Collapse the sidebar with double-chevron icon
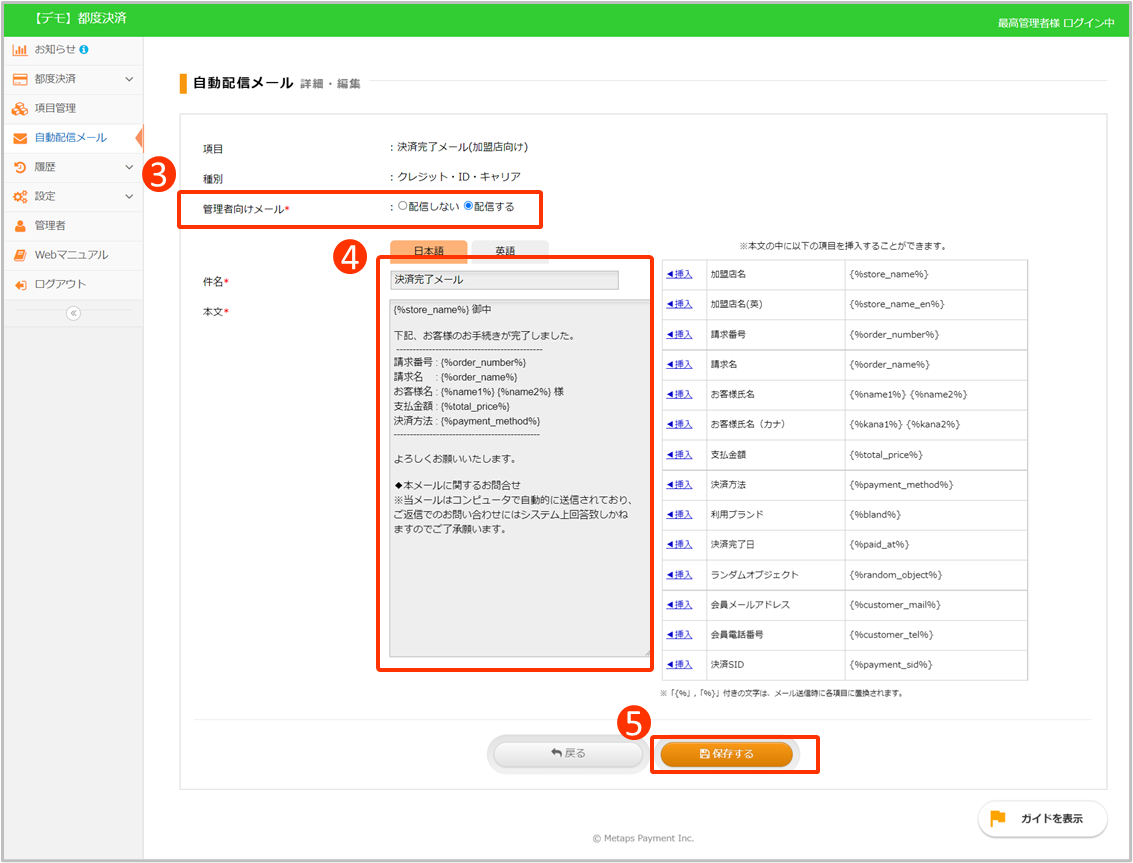 pyautogui.click(x=72, y=313)
